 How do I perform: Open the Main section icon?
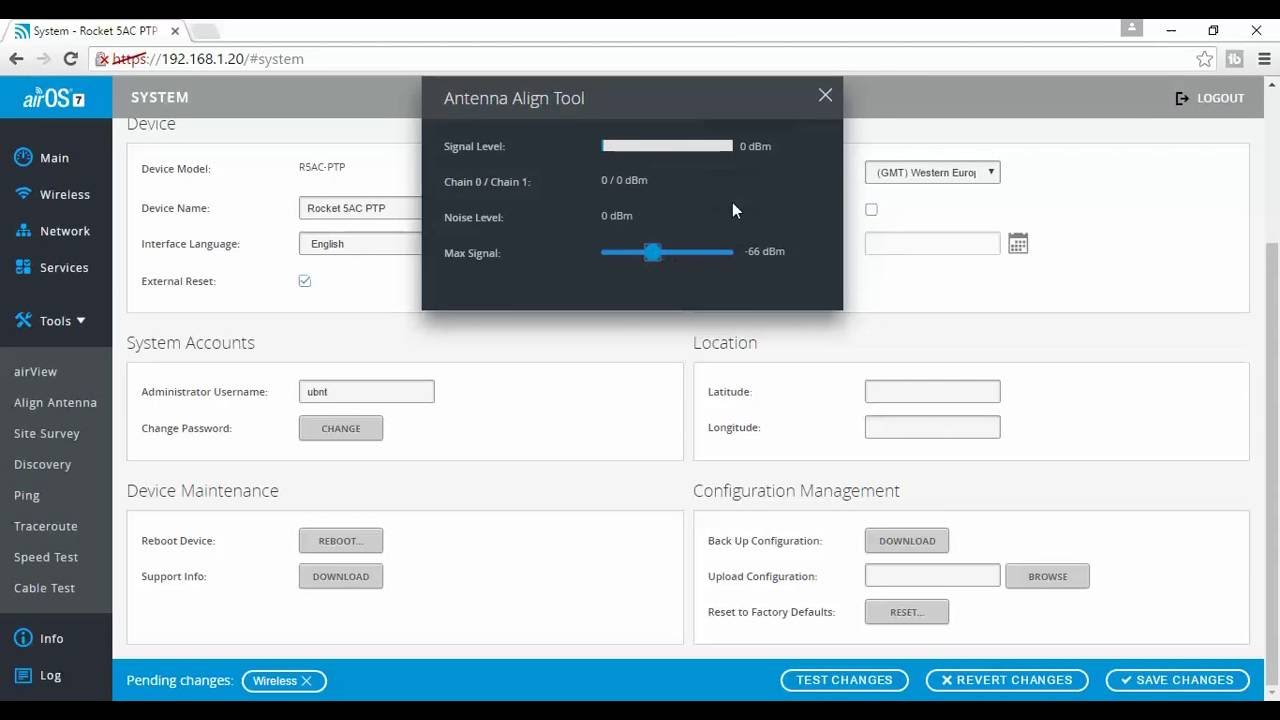coord(23,157)
